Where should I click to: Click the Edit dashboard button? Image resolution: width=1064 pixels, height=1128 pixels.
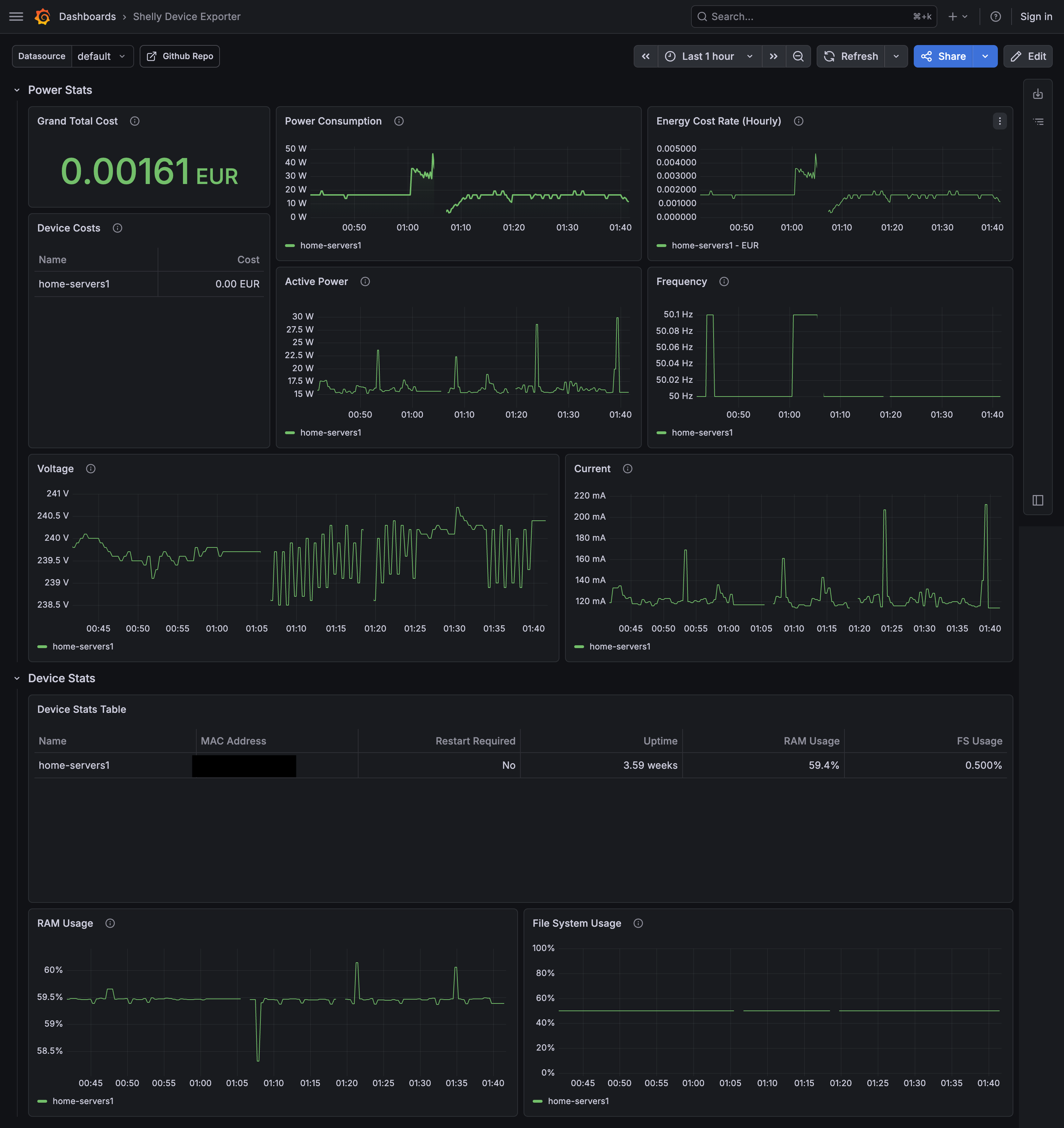(1028, 56)
